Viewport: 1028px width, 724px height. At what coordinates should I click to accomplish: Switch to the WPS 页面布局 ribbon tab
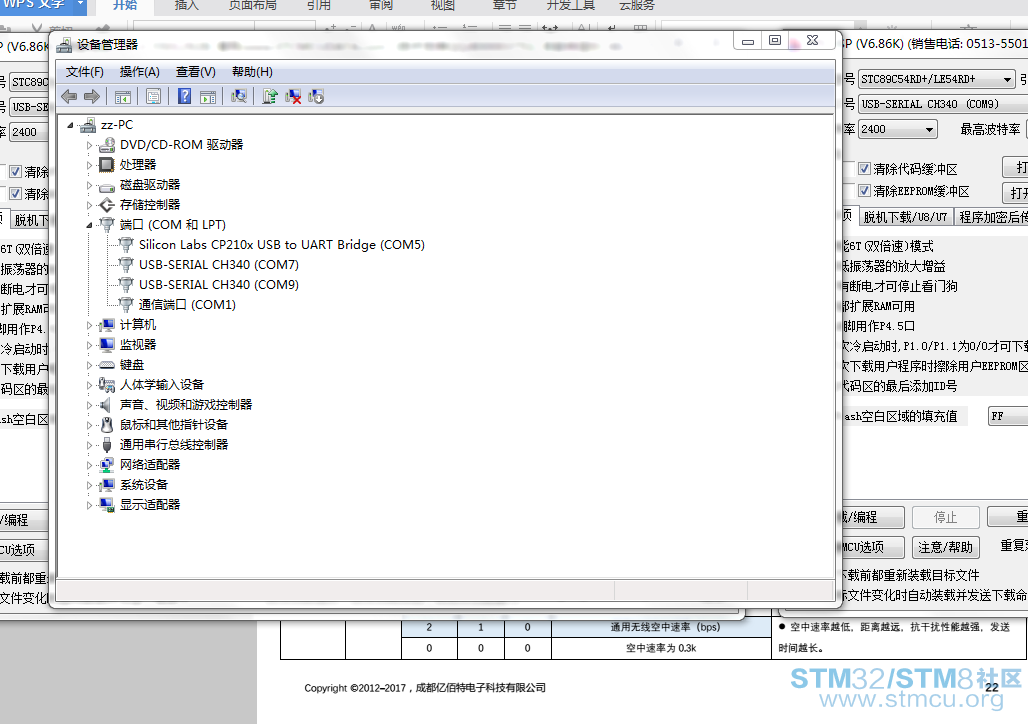coord(252,5)
